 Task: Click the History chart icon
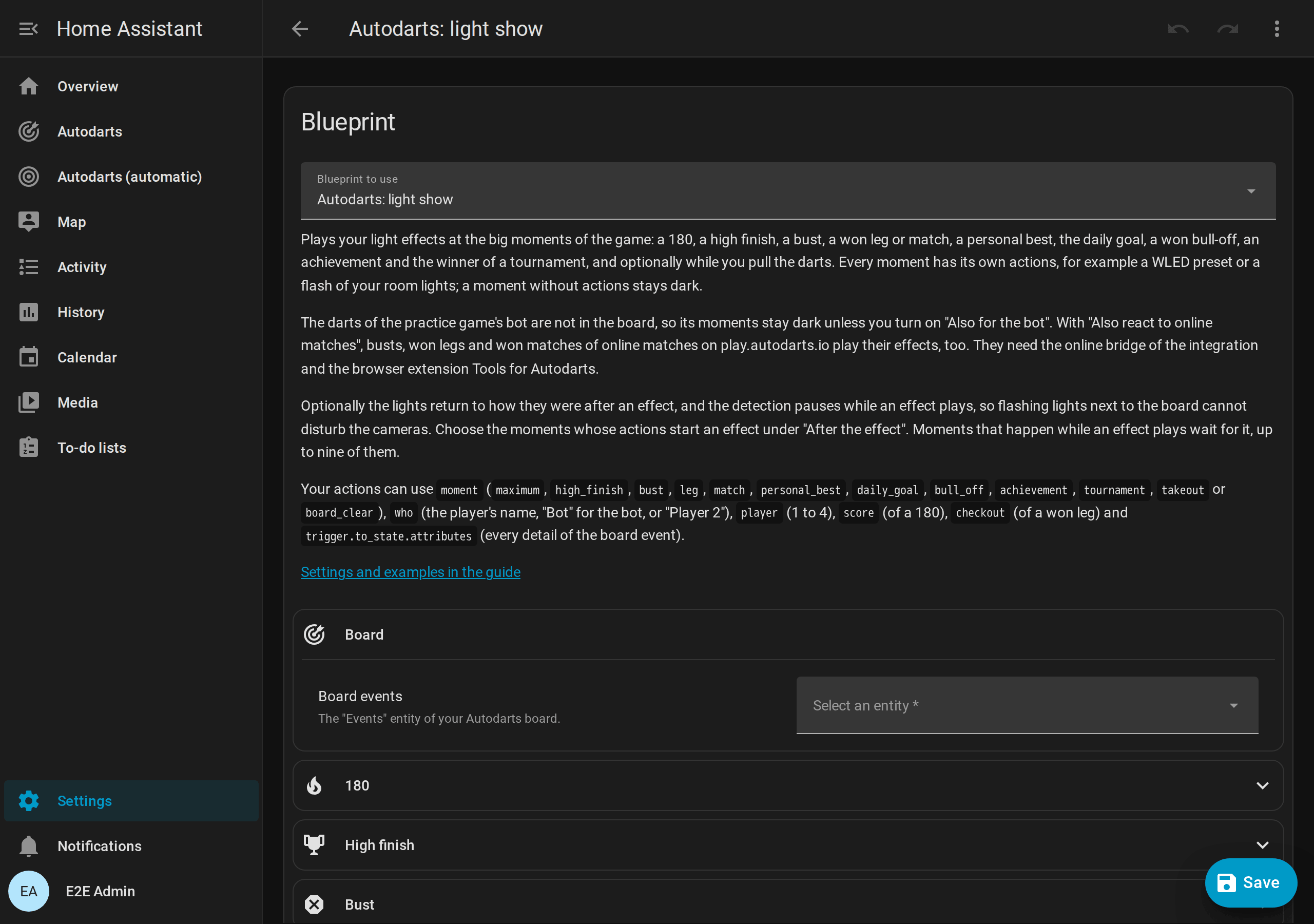(x=29, y=312)
